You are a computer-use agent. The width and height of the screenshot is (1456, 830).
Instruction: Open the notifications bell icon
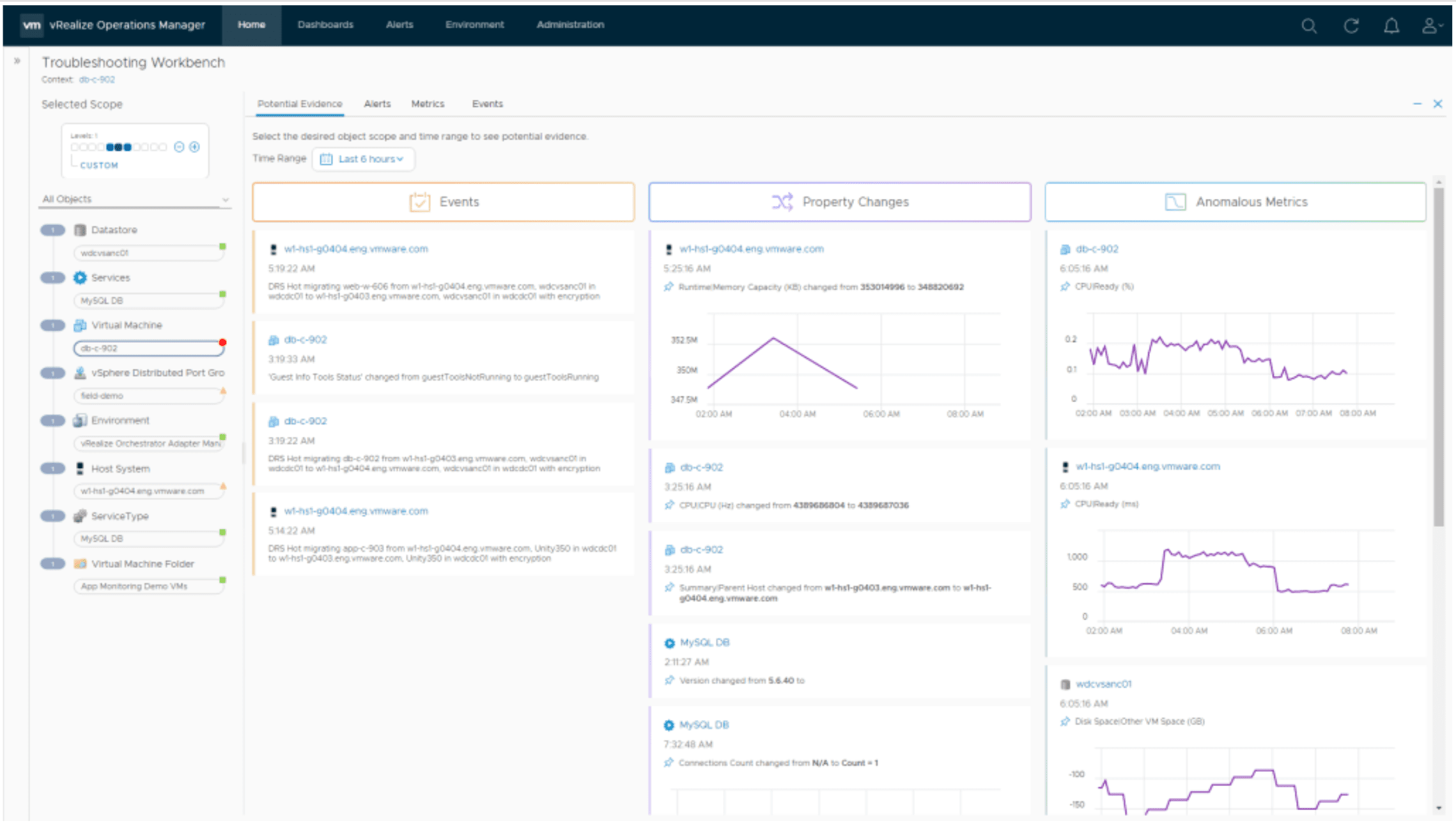coord(1391,26)
